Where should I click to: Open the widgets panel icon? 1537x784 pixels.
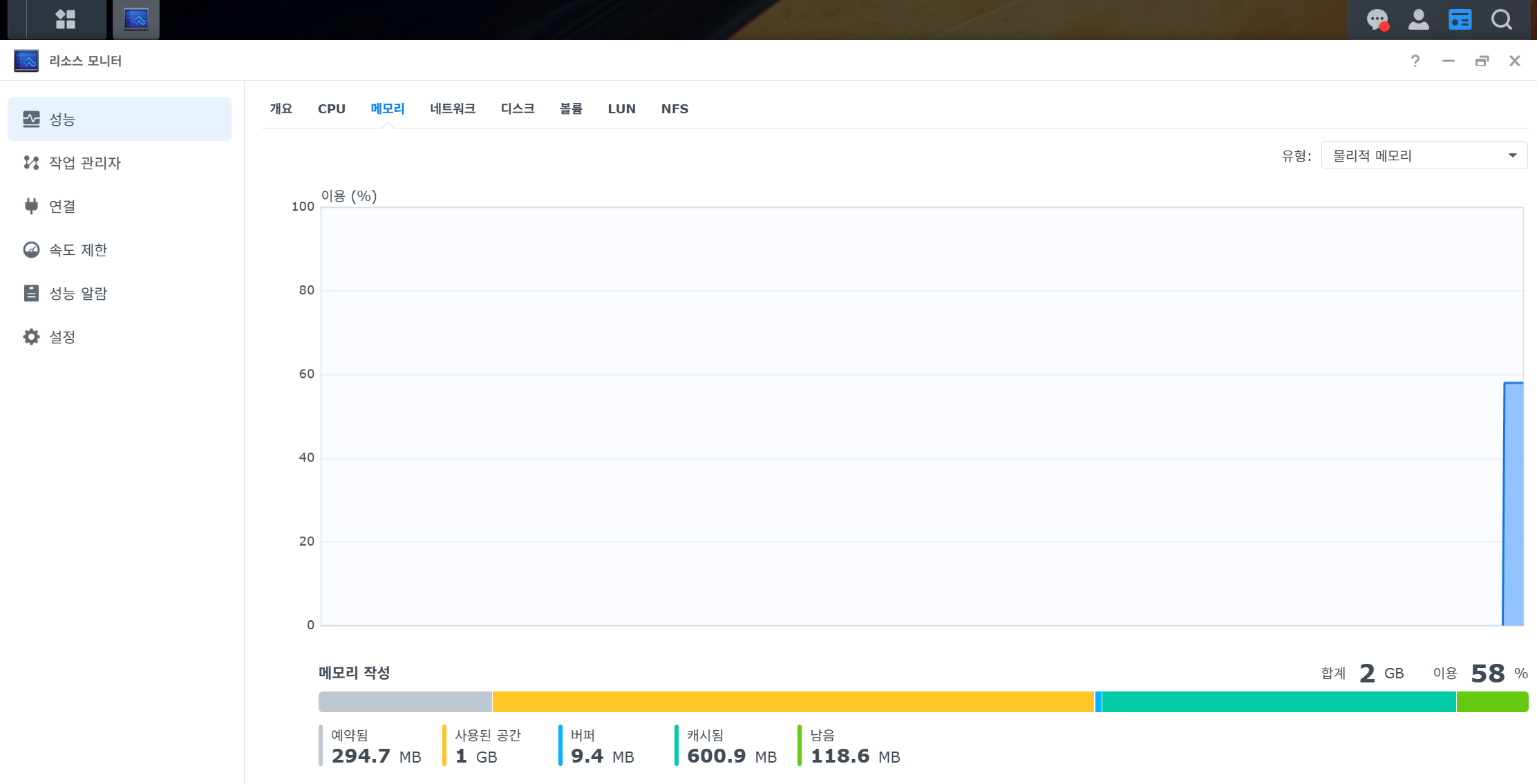(x=1460, y=19)
